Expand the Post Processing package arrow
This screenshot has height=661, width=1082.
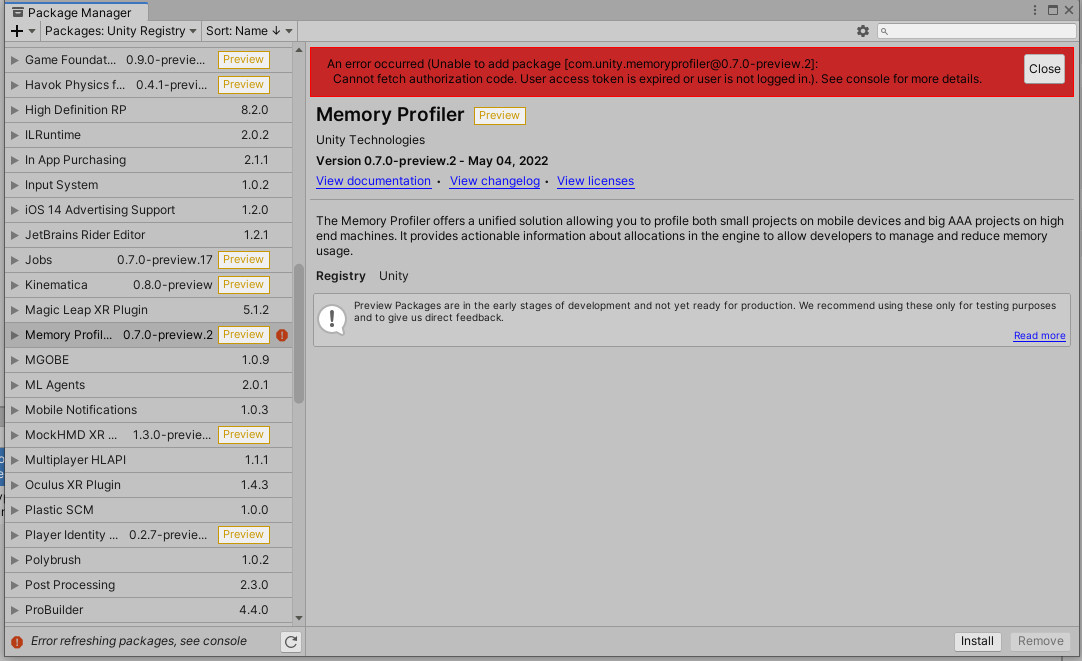(x=14, y=585)
